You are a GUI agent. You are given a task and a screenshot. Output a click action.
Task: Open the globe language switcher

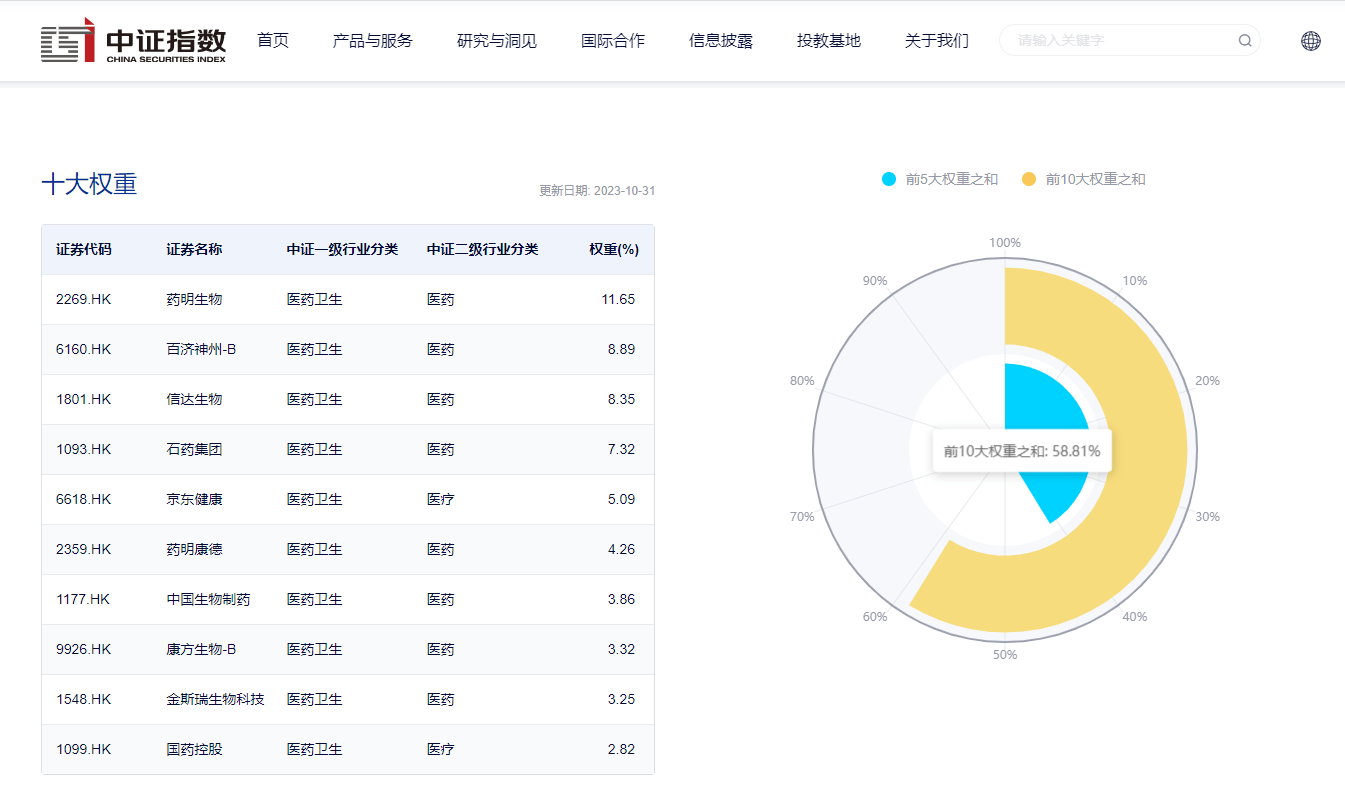[1310, 41]
